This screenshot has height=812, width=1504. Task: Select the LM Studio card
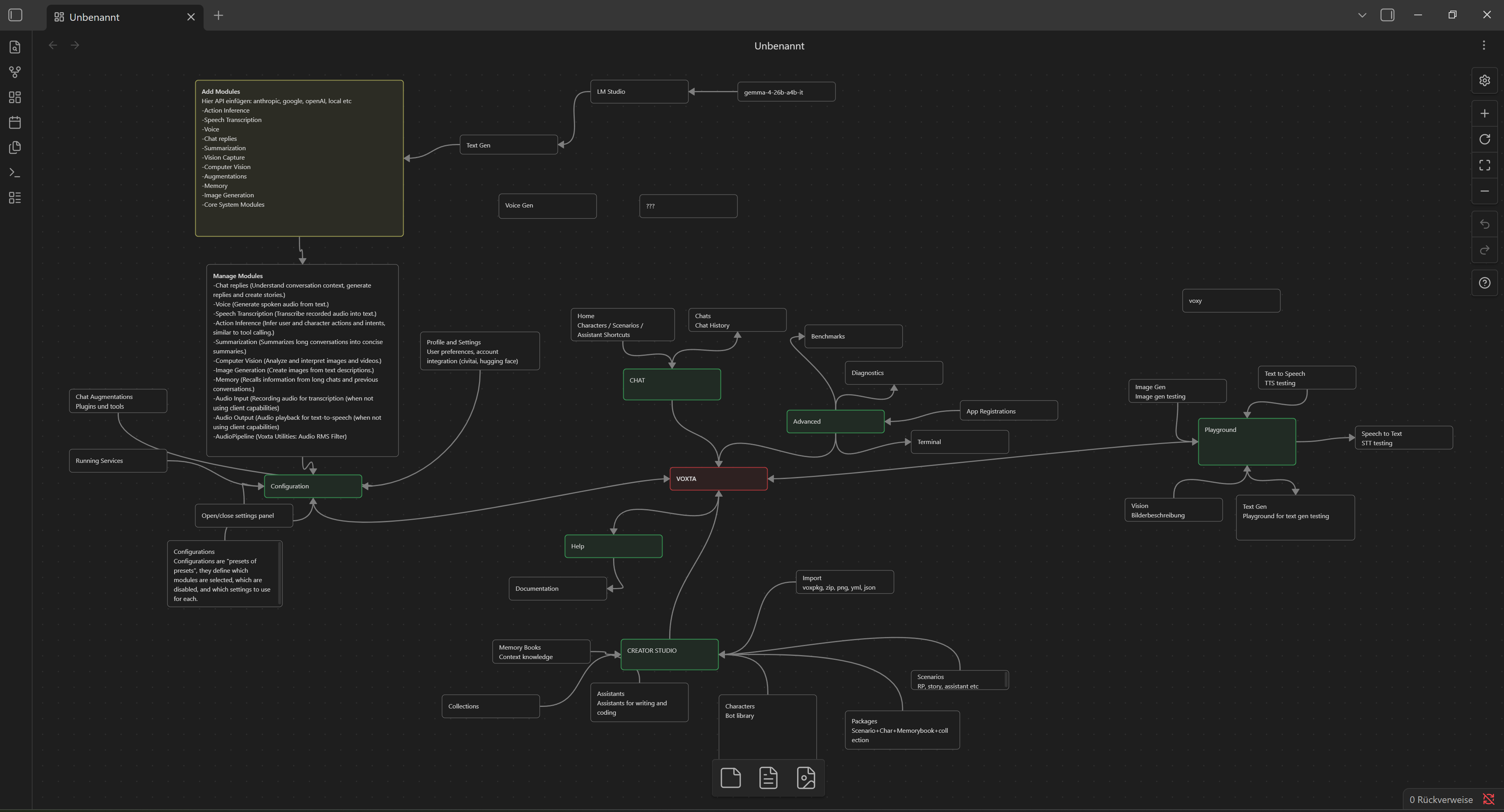point(639,92)
